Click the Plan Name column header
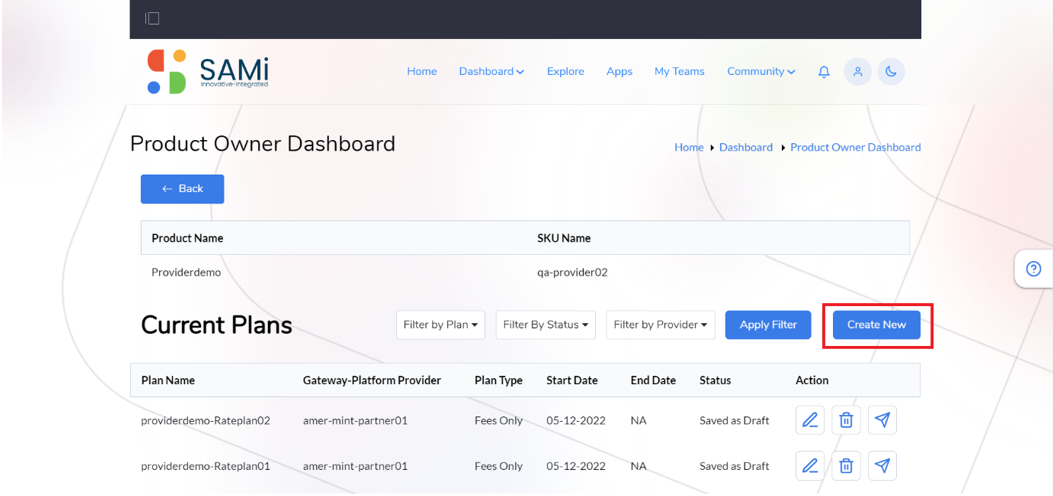Viewport: 1053px width, 496px height. pyautogui.click(x=168, y=380)
